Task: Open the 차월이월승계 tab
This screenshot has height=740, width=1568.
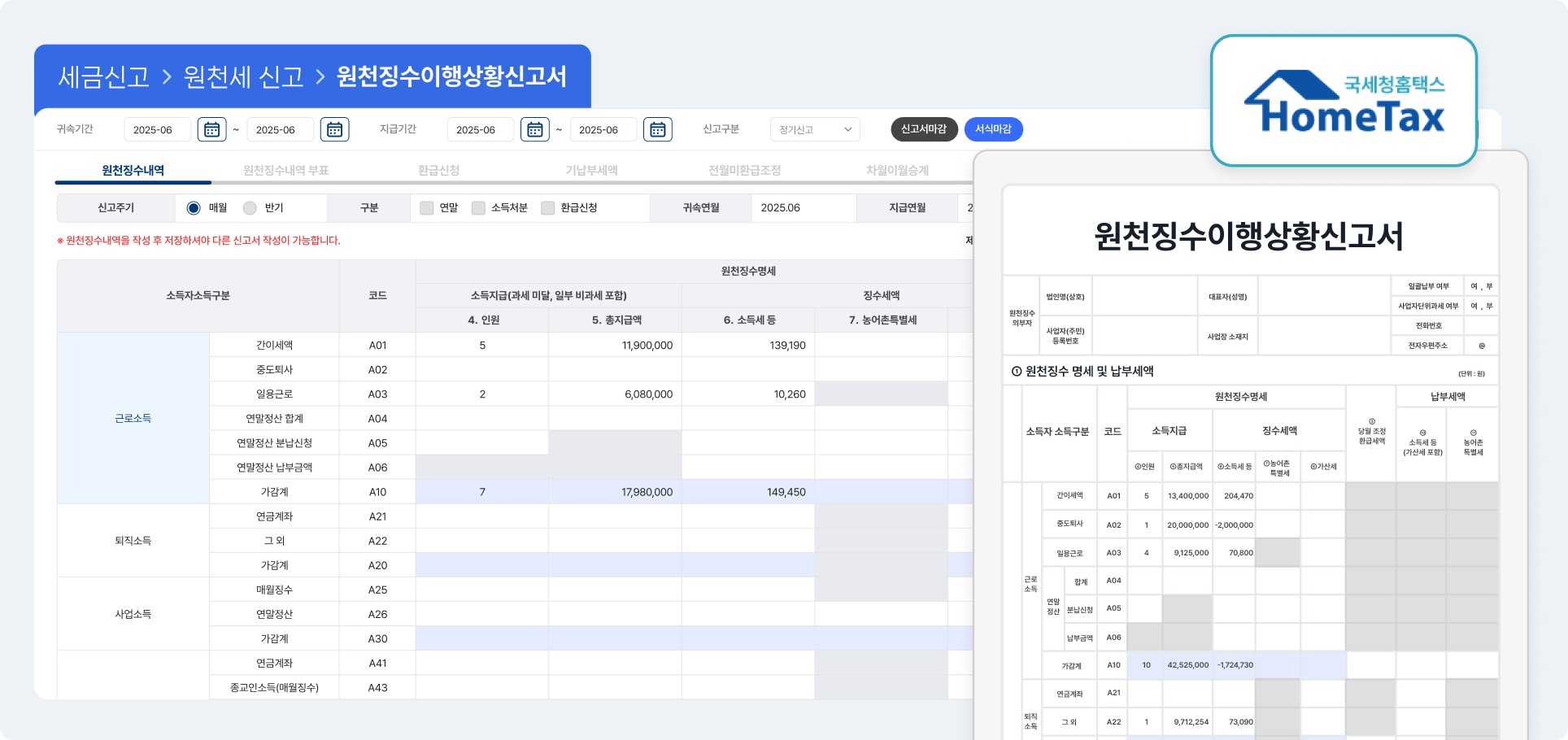Action: pos(898,170)
